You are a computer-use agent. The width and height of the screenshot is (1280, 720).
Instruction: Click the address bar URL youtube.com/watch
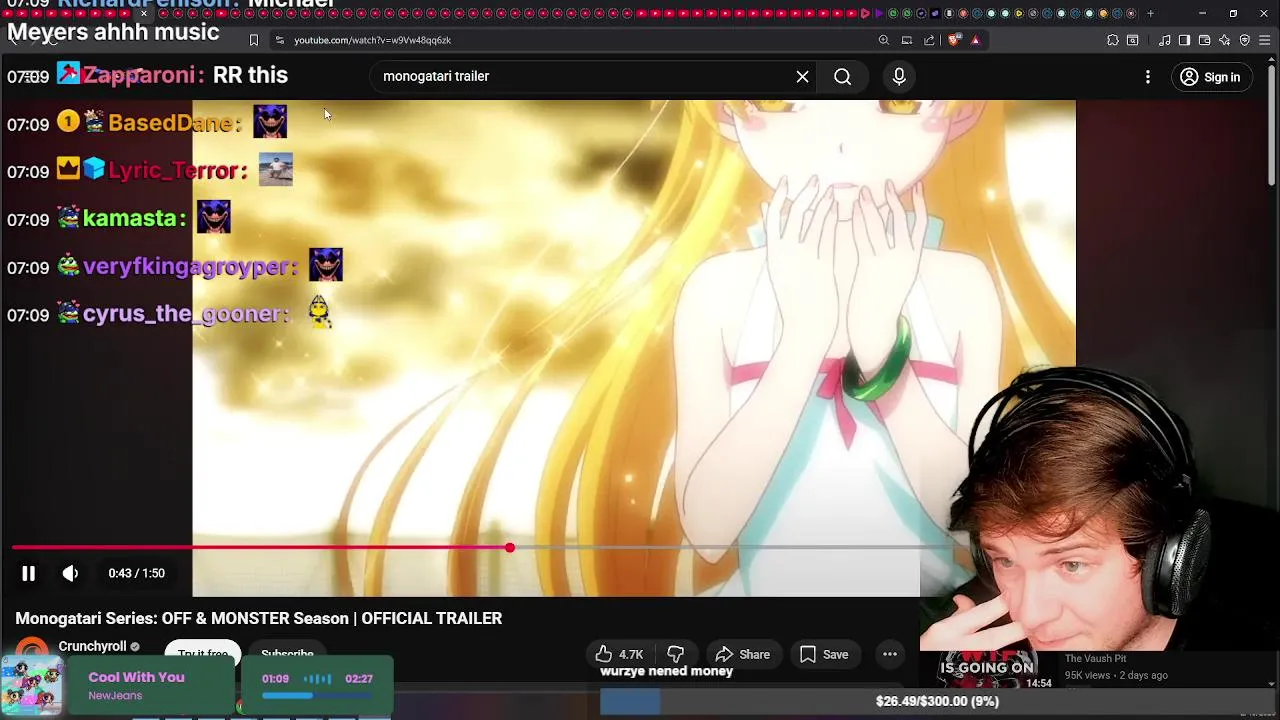coord(372,40)
